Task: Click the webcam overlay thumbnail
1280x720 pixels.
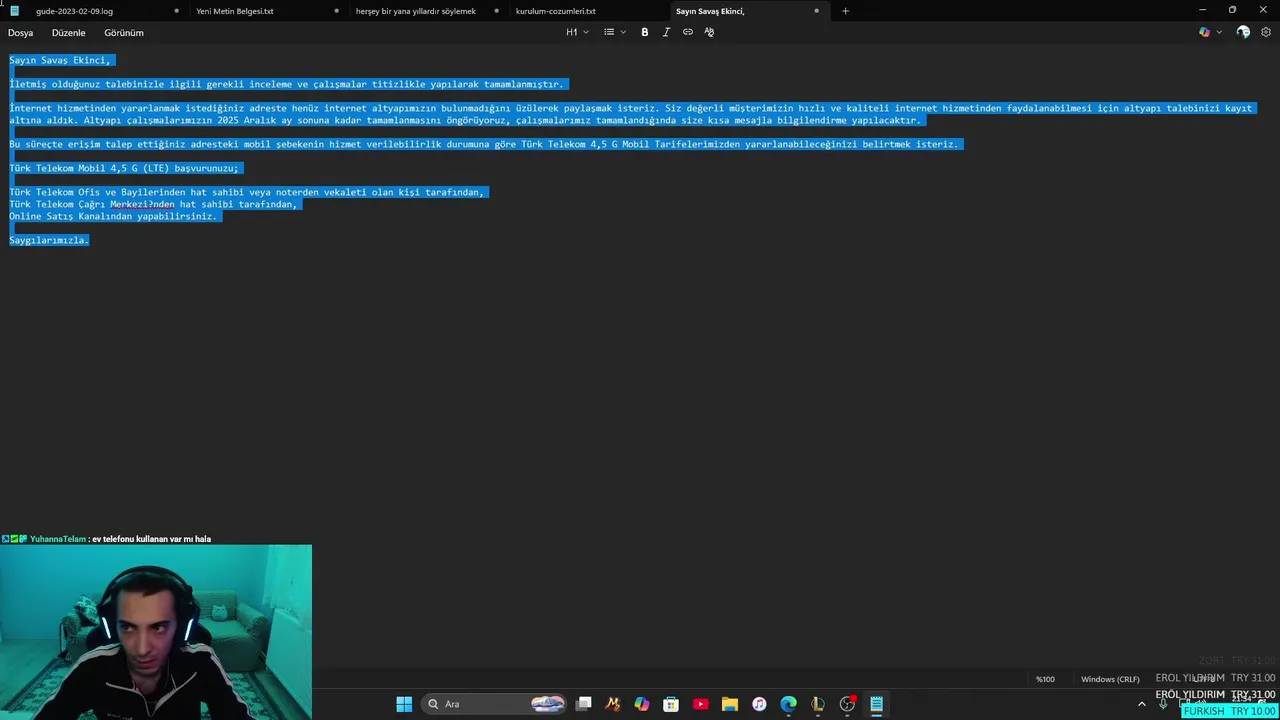Action: [156, 632]
